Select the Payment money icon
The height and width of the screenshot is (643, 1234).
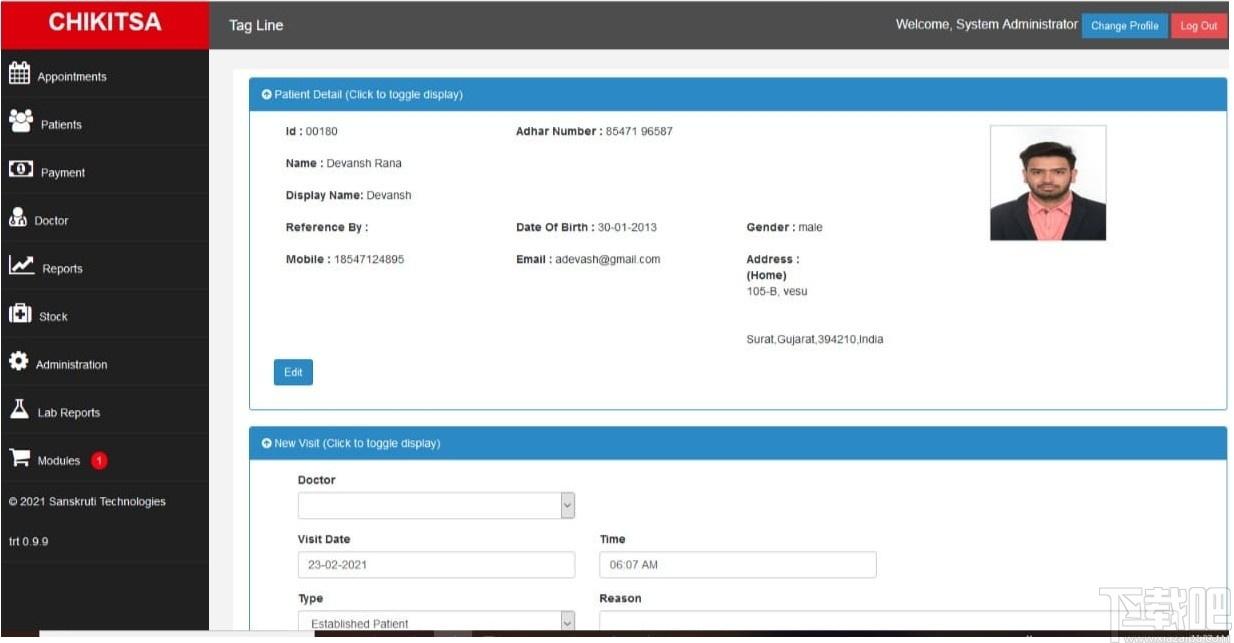pos(20,169)
